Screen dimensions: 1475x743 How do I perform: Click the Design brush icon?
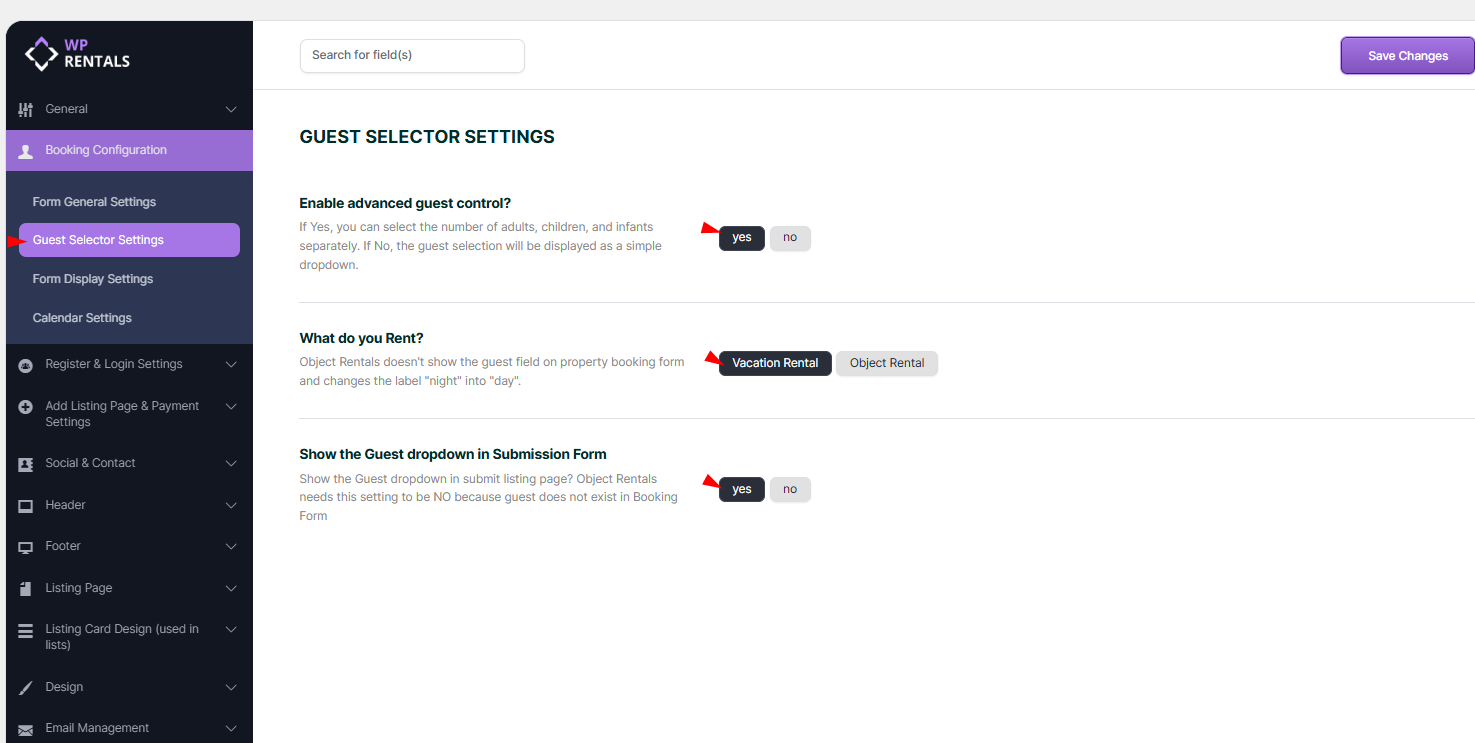(x=26, y=688)
